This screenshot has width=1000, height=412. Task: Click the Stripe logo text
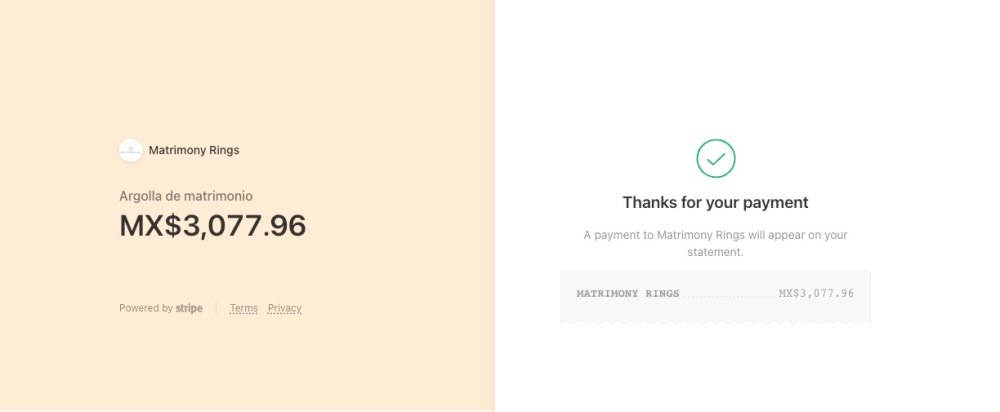pyautogui.click(x=189, y=308)
